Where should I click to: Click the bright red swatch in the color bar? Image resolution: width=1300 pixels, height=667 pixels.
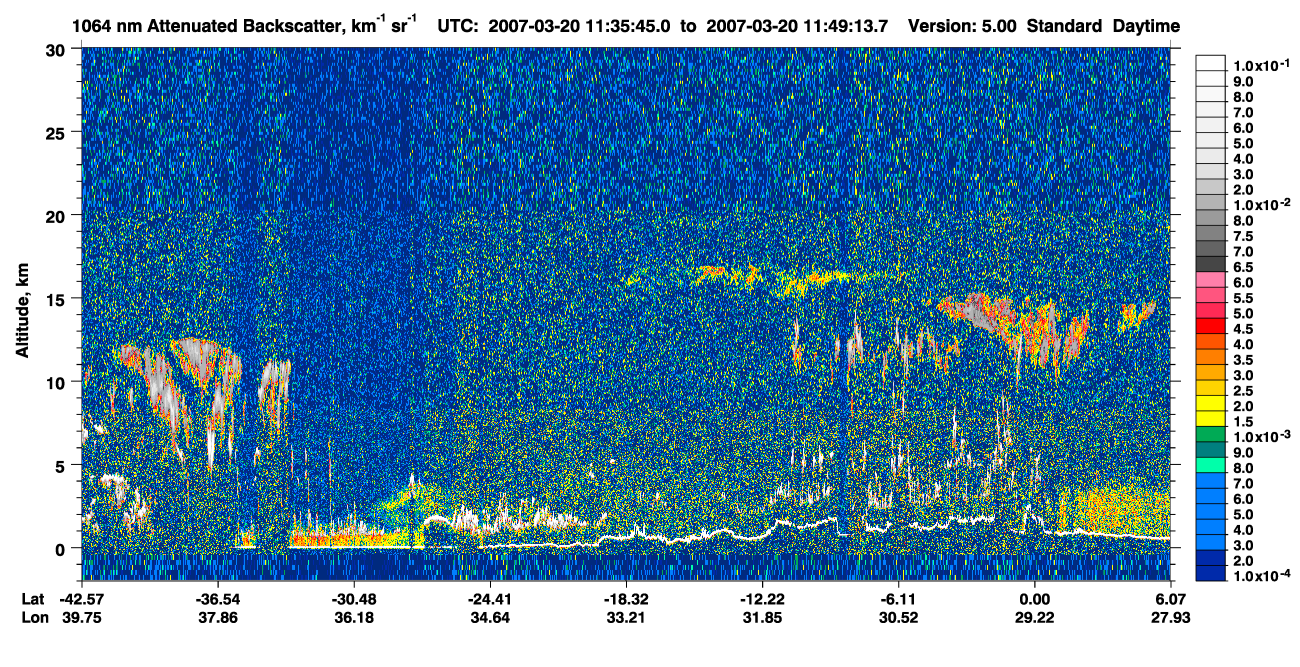(1211, 328)
